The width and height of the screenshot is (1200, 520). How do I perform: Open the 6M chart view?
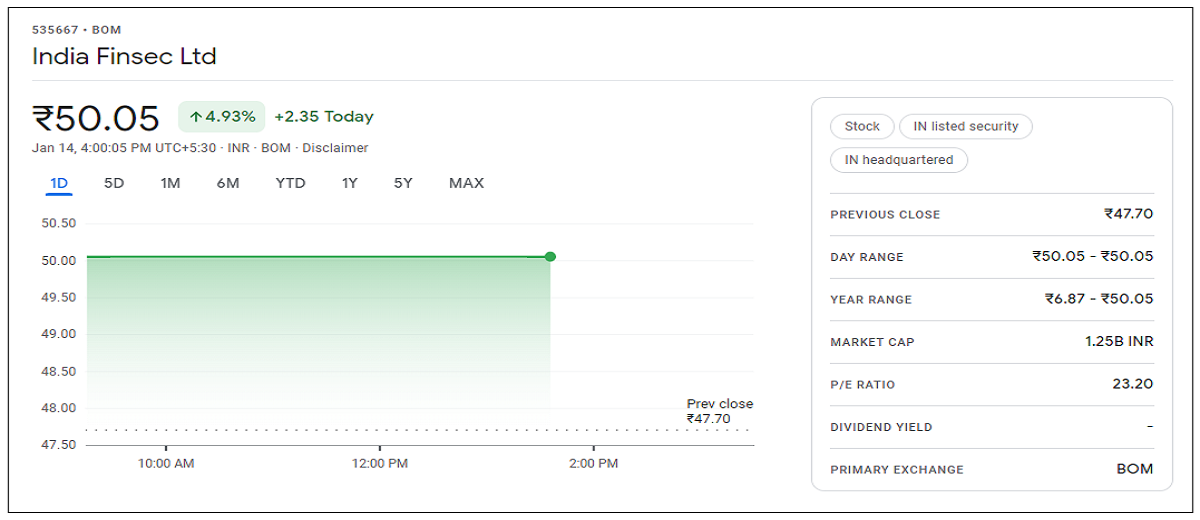tap(228, 183)
